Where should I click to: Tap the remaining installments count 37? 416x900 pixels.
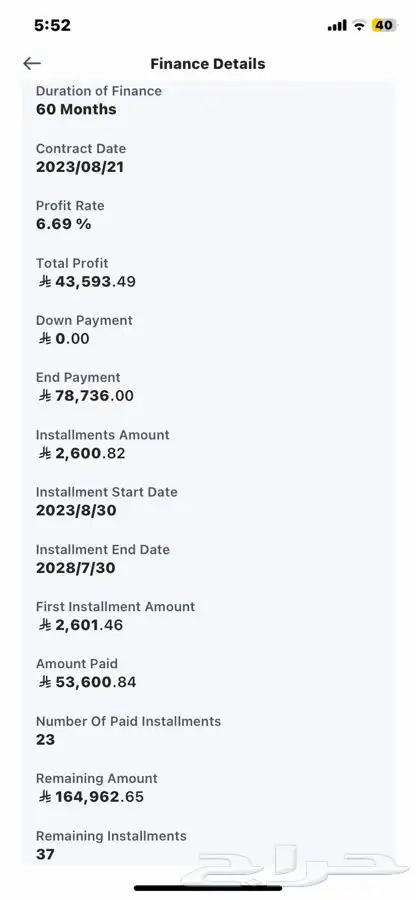pos(45,855)
